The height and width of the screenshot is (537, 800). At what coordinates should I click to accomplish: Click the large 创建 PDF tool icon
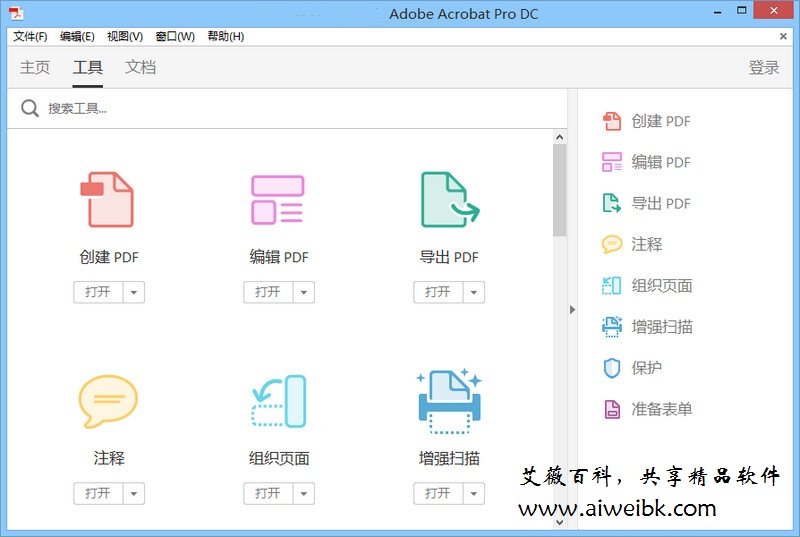tap(107, 199)
